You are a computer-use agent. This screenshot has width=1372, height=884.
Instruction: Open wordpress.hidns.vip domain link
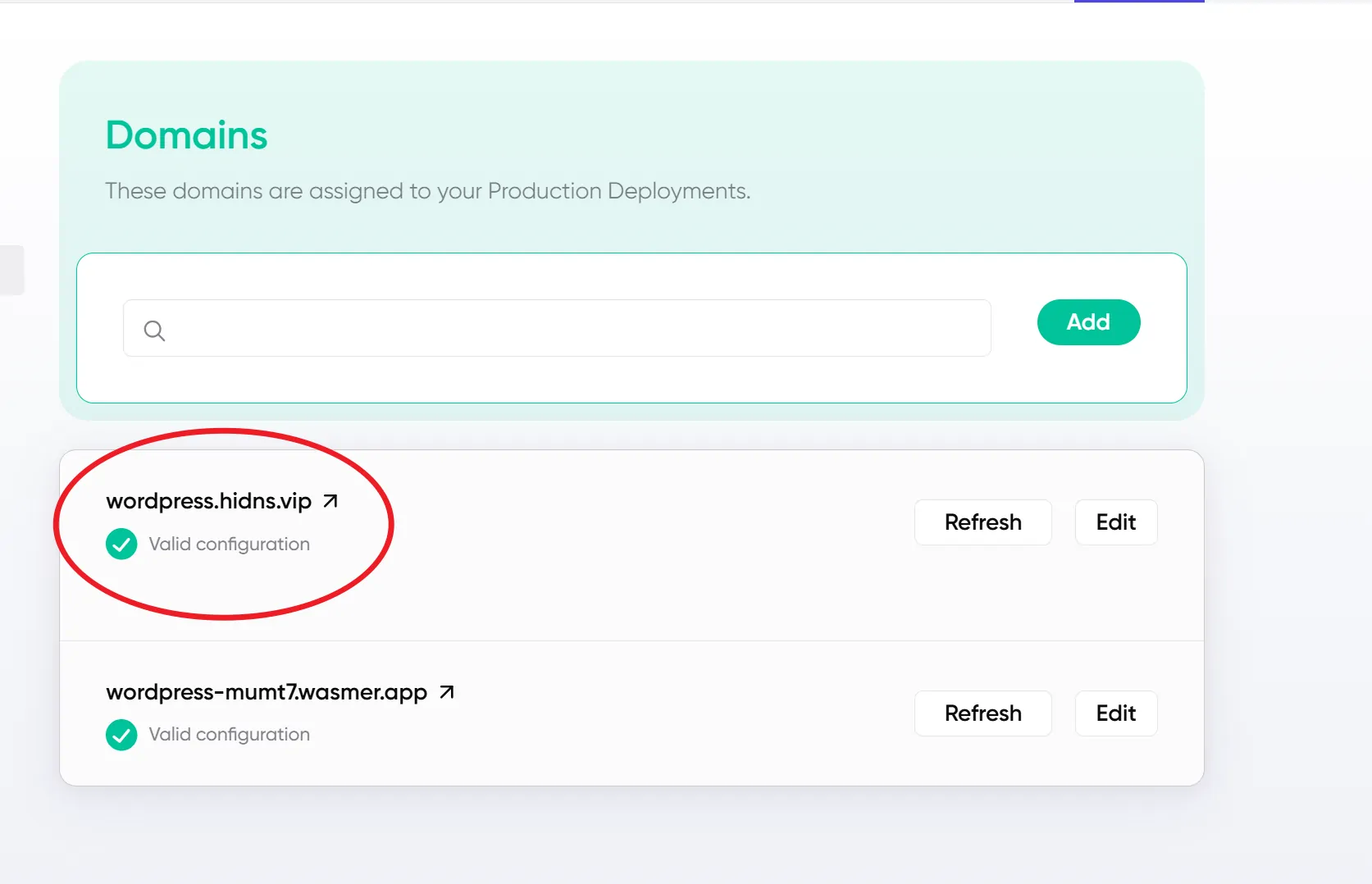tap(208, 501)
